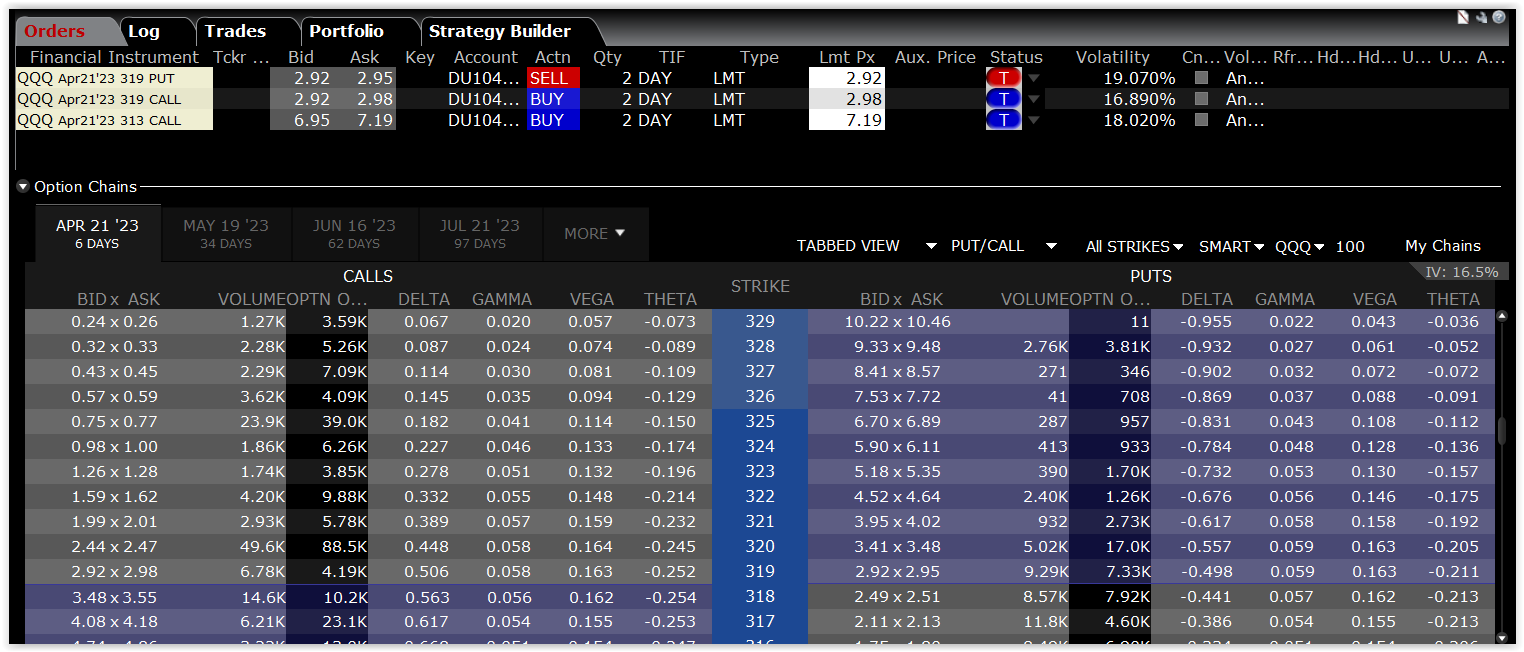Expand status arrow for 319 PUT order

(x=1034, y=79)
